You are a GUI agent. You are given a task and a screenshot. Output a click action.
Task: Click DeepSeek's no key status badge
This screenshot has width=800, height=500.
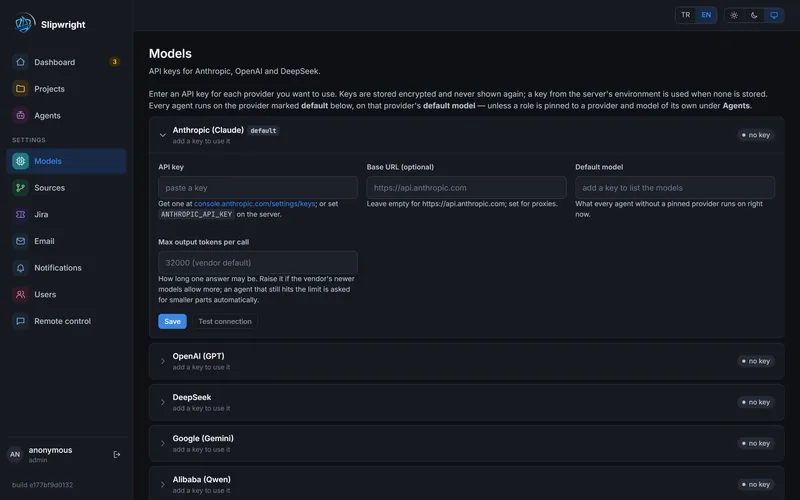756,402
